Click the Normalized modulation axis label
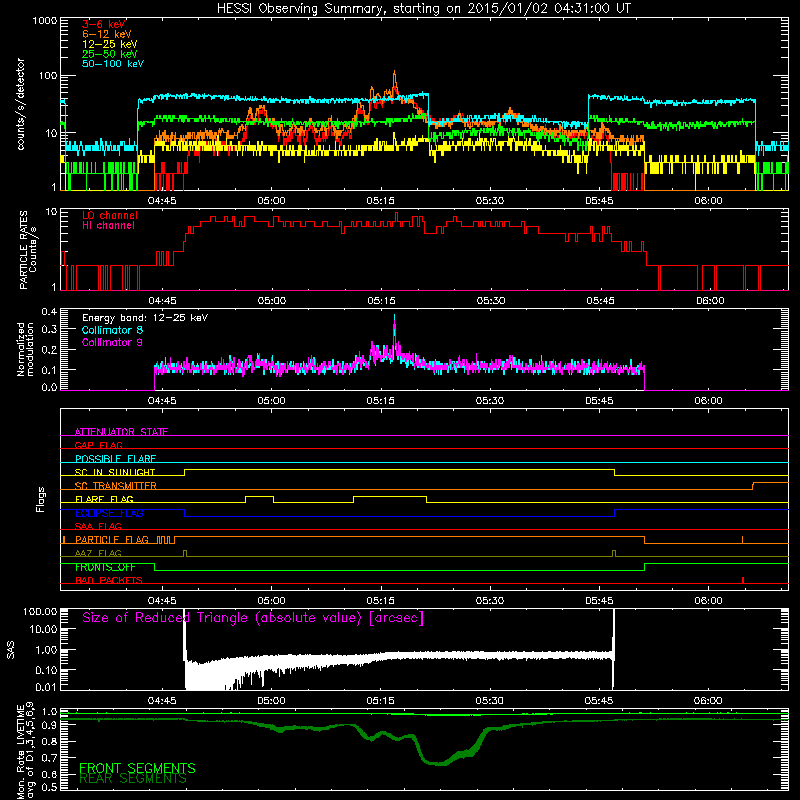 pyautogui.click(x=26, y=349)
